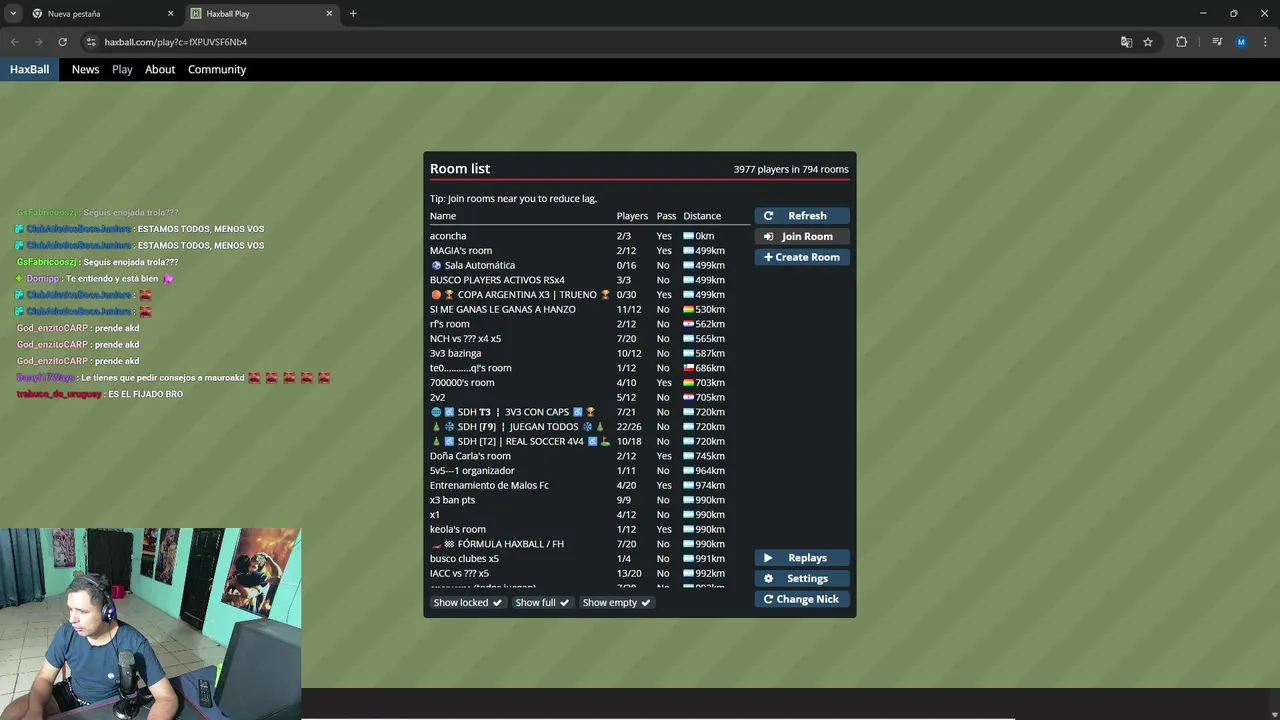Select 700000's room row
The height and width of the screenshot is (720, 1280).
click(x=590, y=383)
